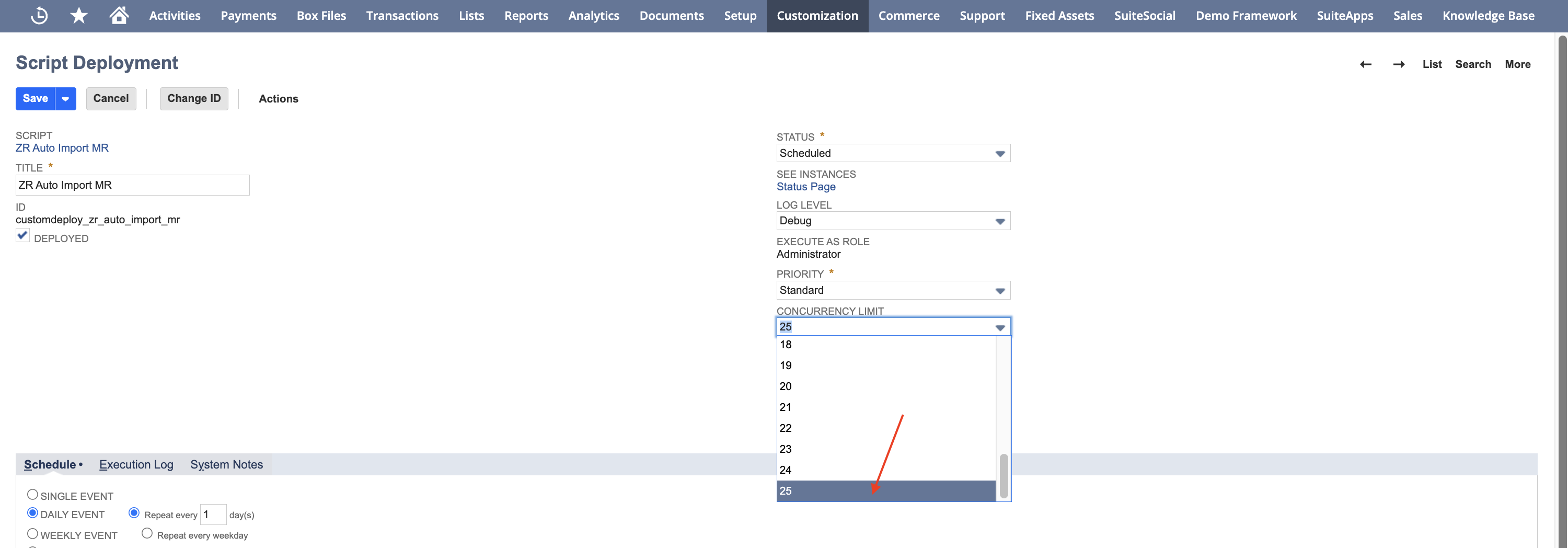This screenshot has width=1568, height=548.
Task: Expand the Priority dropdown showing Standard
Action: (x=893, y=290)
